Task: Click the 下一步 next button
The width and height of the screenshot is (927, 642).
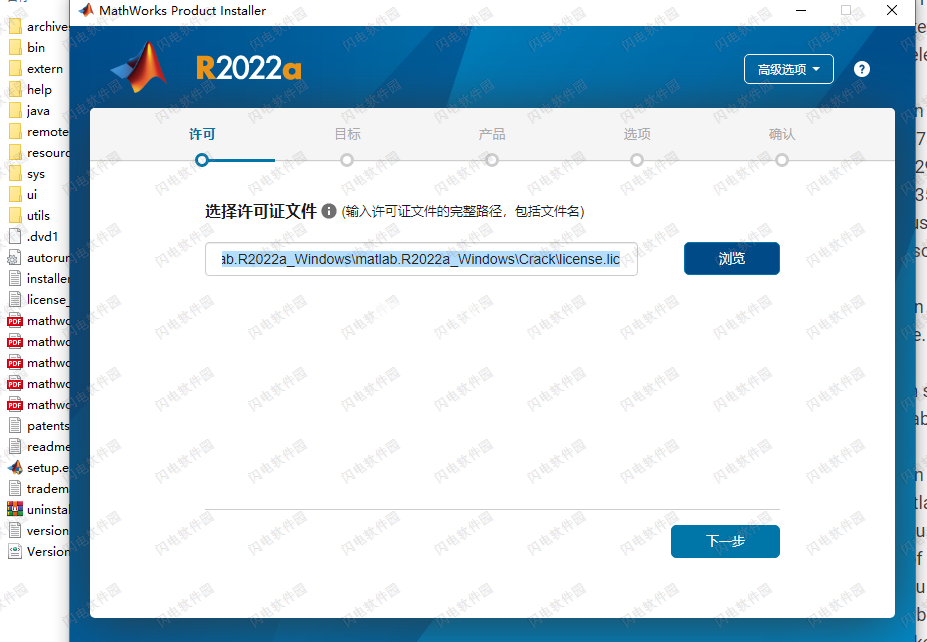Action: (x=725, y=541)
